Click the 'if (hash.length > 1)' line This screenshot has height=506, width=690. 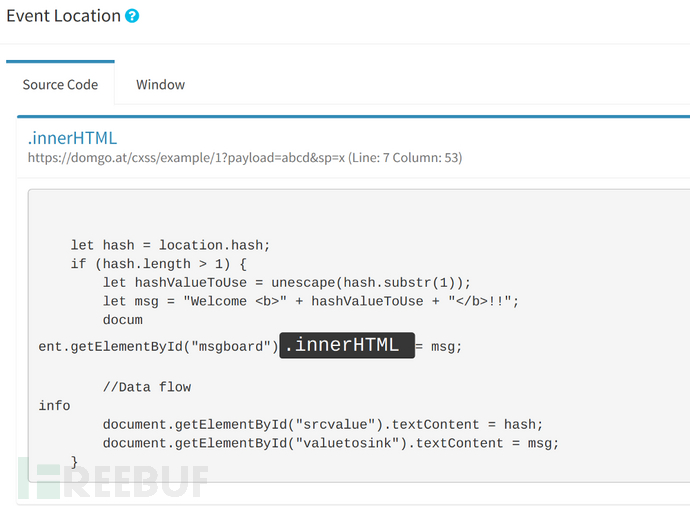(158, 264)
